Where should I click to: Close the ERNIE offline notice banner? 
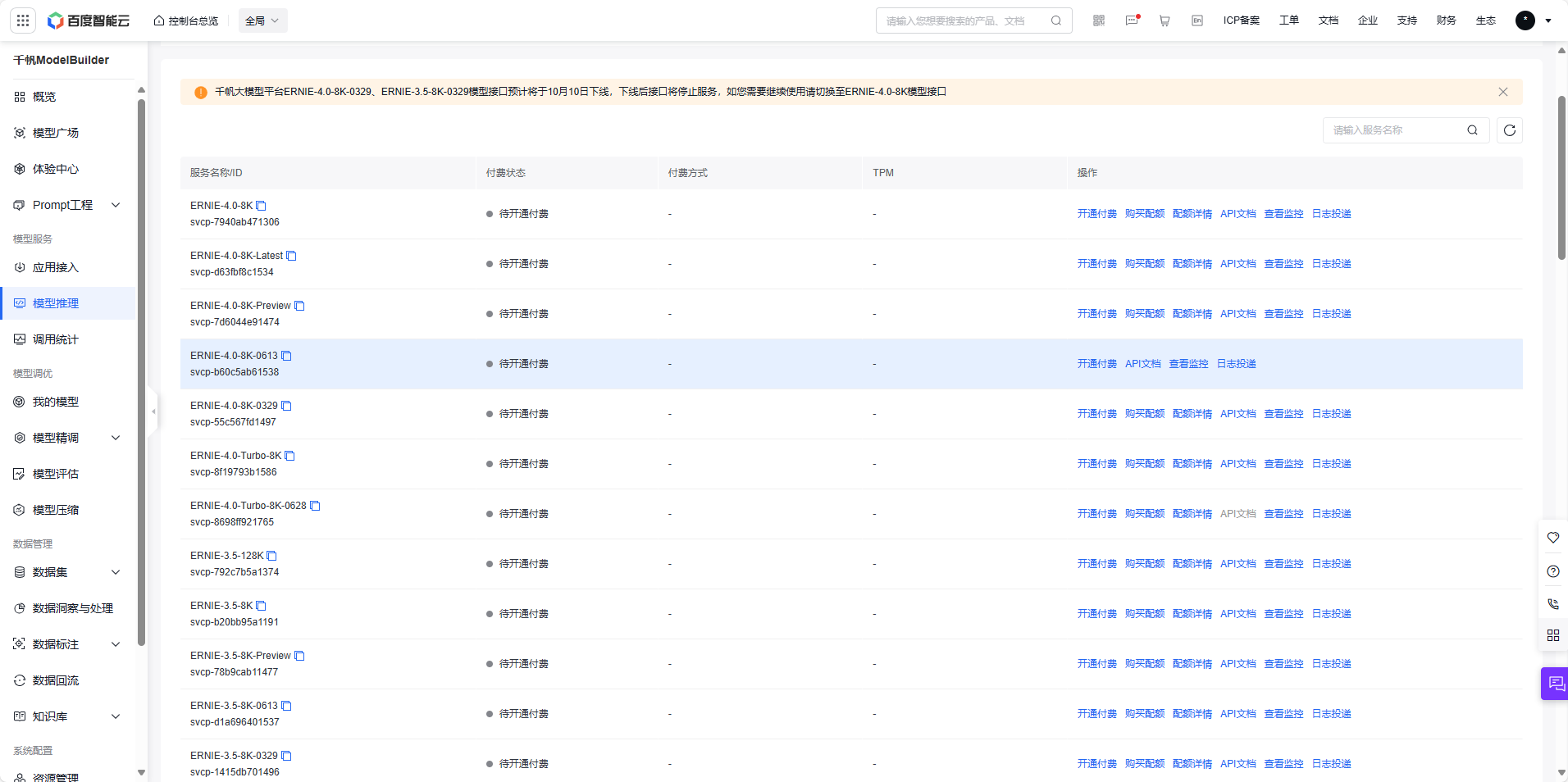pyautogui.click(x=1503, y=92)
